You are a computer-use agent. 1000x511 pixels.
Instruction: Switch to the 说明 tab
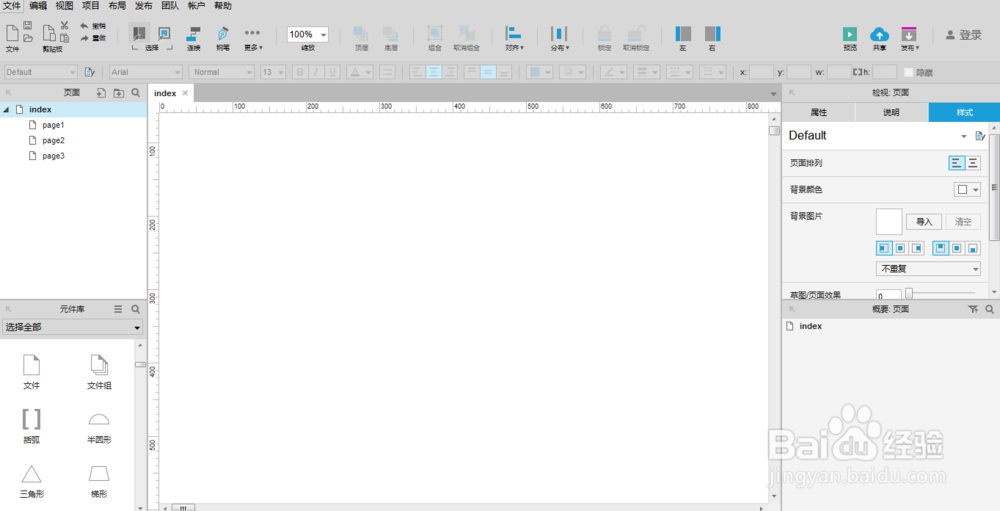coord(892,112)
